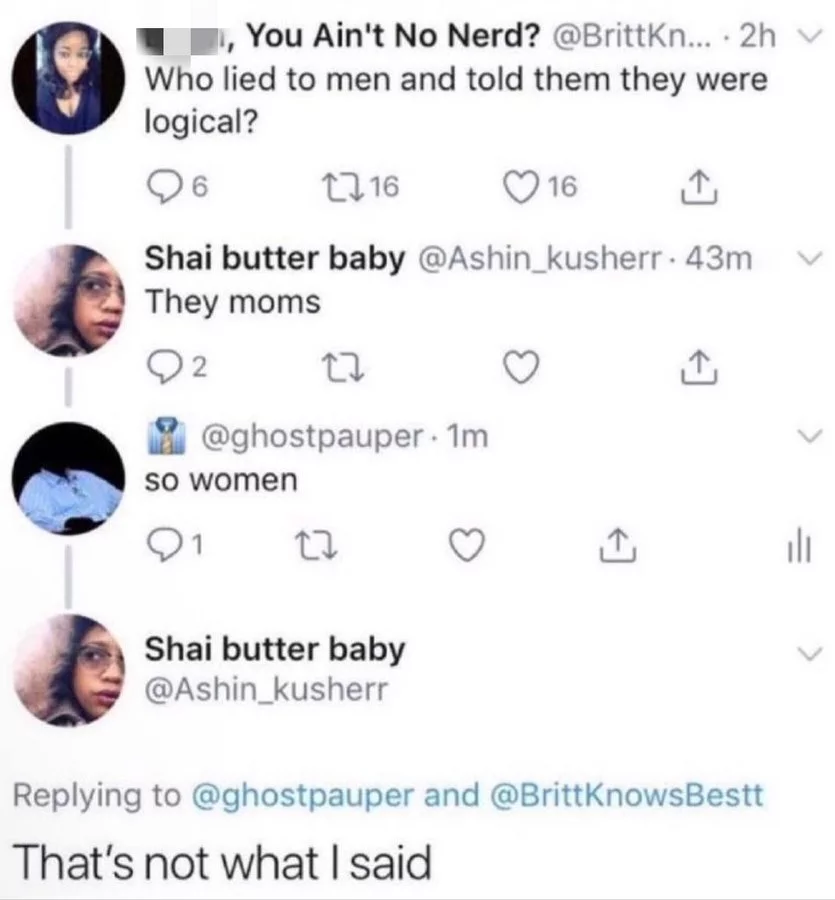Share the 'so women' tweet

(x=617, y=546)
